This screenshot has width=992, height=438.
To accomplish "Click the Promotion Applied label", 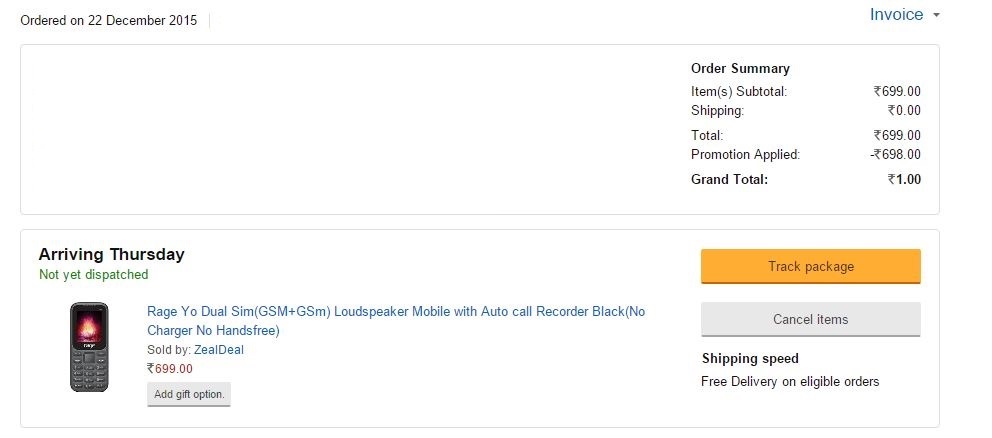I will tap(745, 154).
